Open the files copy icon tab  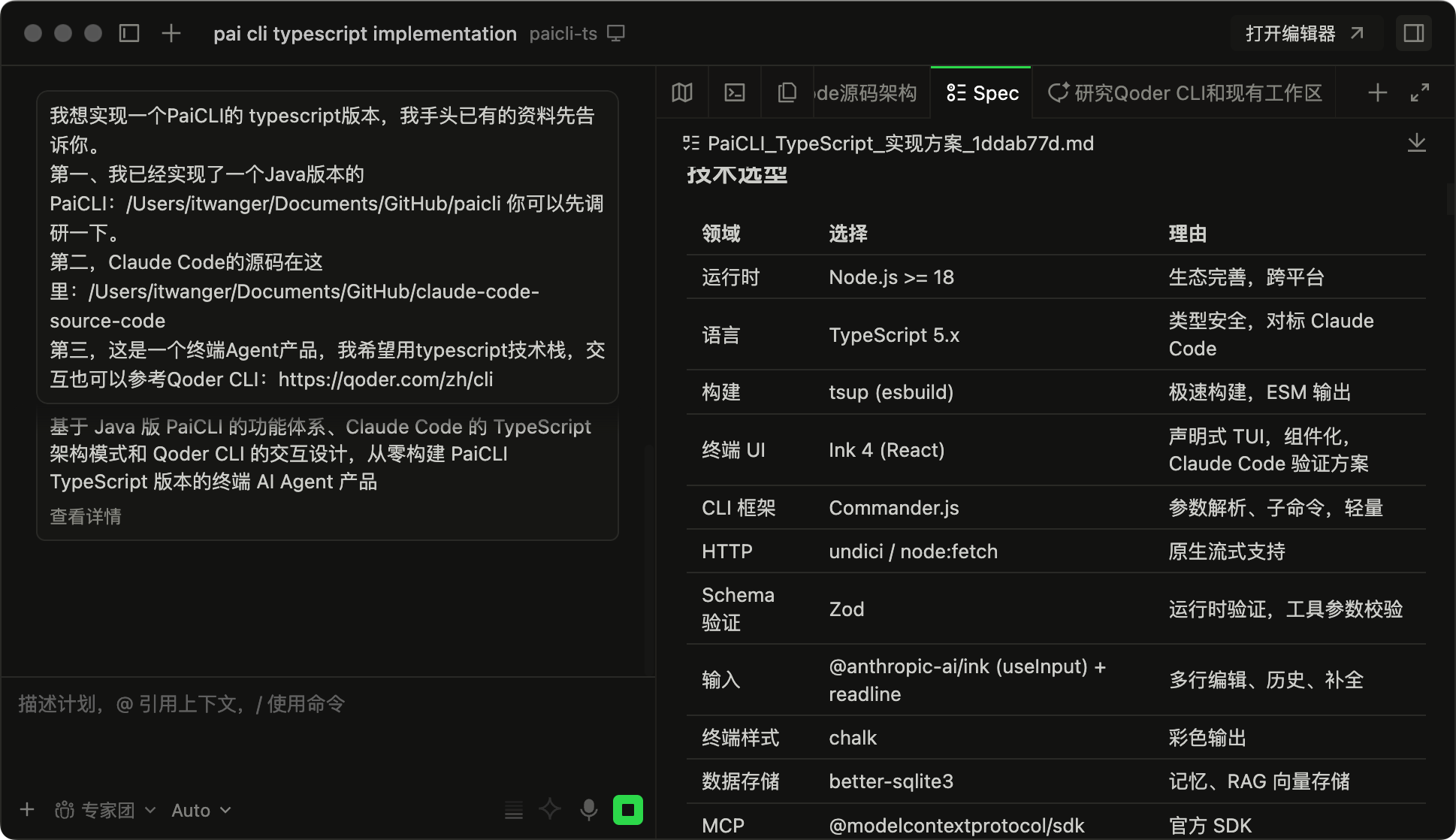click(x=787, y=92)
